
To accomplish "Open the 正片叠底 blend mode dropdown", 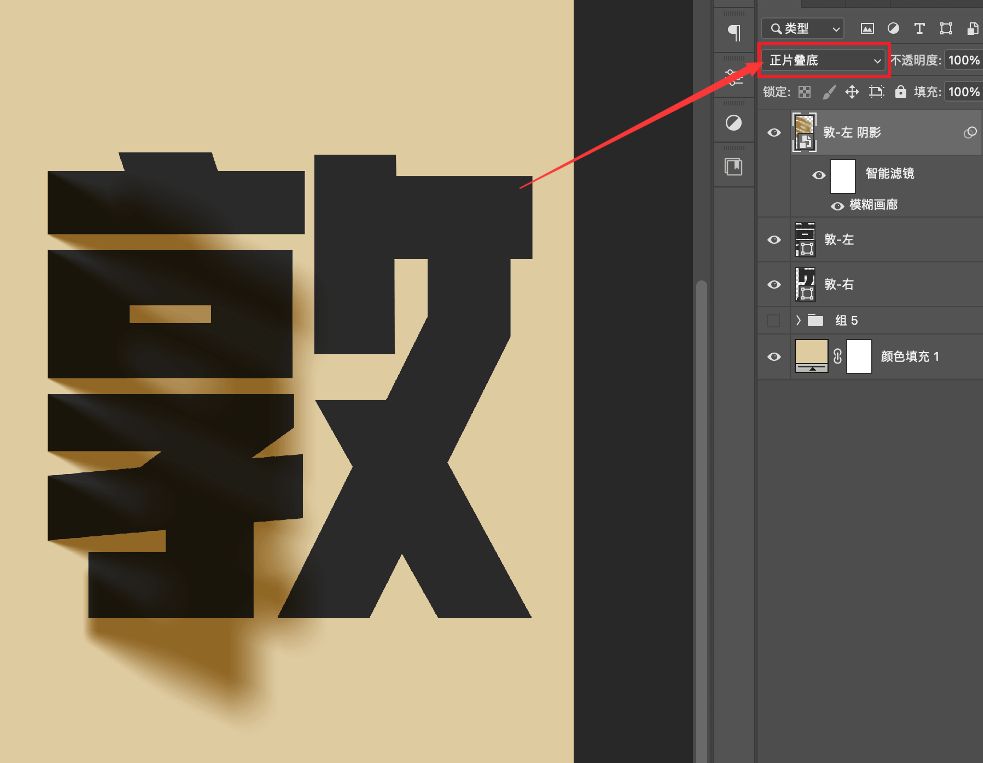I will pyautogui.click(x=824, y=60).
